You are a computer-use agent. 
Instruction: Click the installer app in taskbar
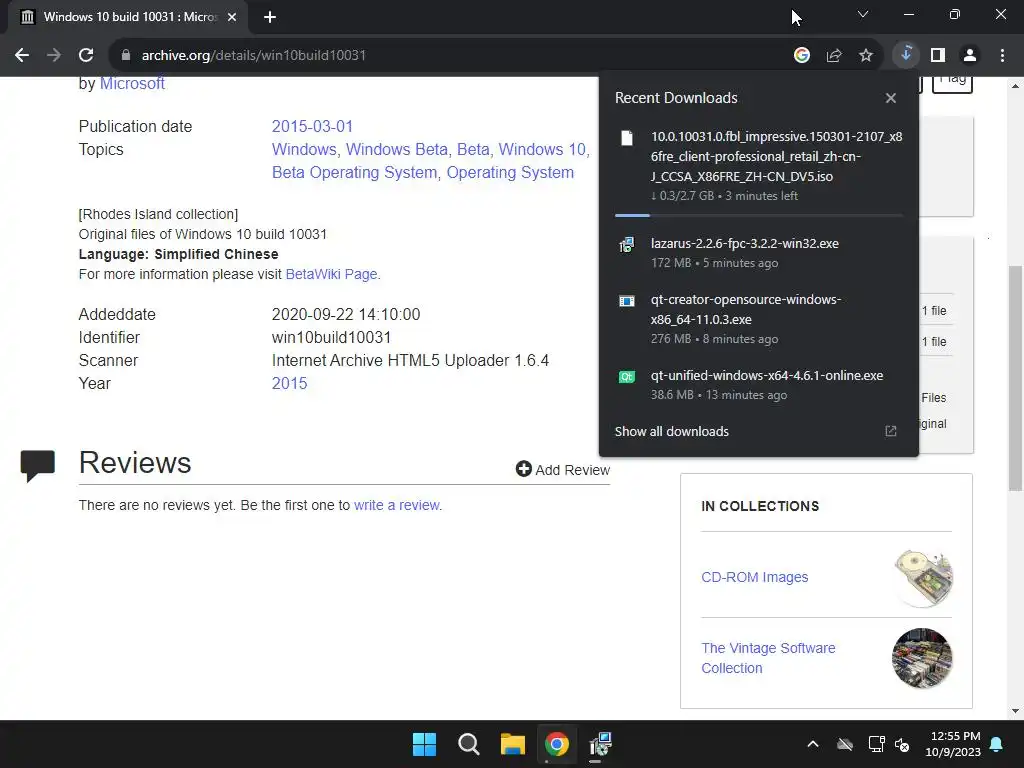(x=601, y=744)
